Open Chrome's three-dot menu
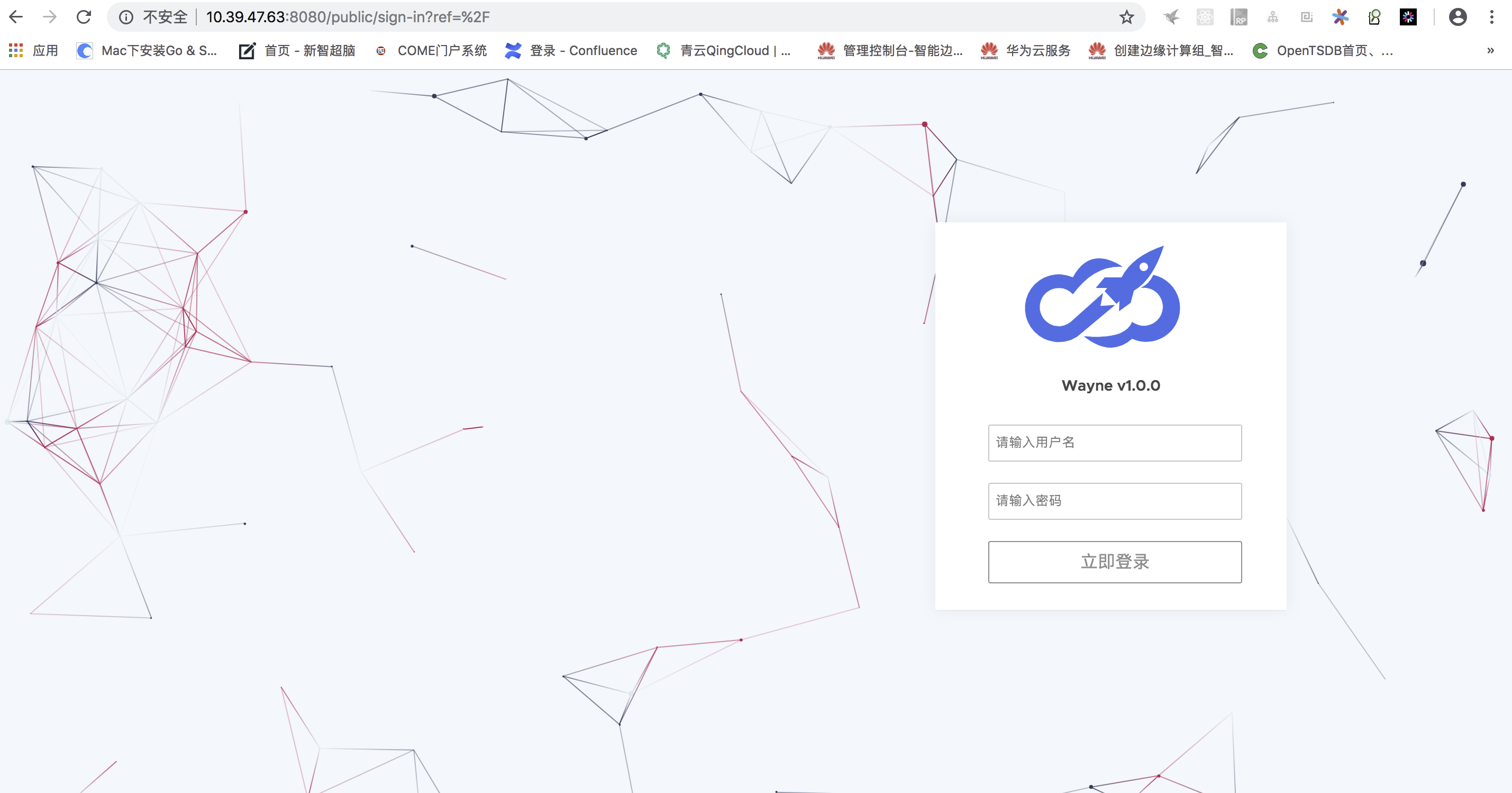1512x793 pixels. pyautogui.click(x=1491, y=17)
